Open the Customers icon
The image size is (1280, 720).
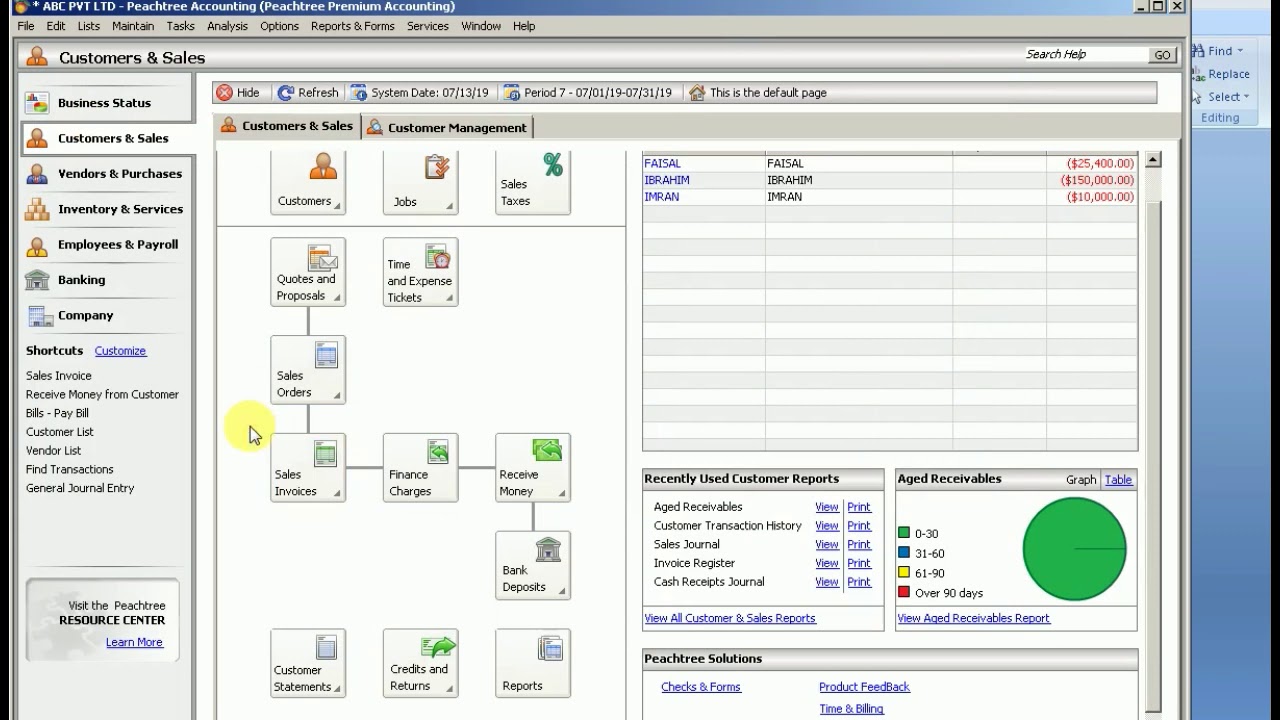[x=308, y=182]
